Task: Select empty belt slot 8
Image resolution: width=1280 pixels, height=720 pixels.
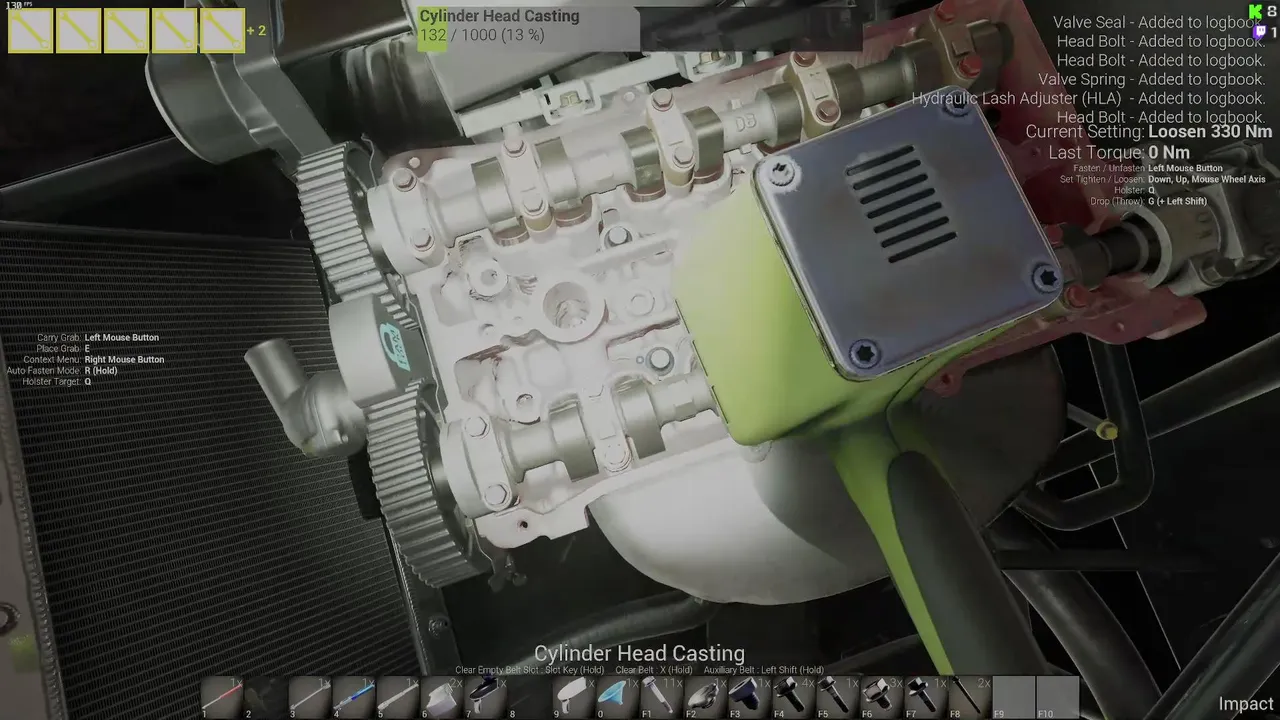Action: tap(530, 697)
